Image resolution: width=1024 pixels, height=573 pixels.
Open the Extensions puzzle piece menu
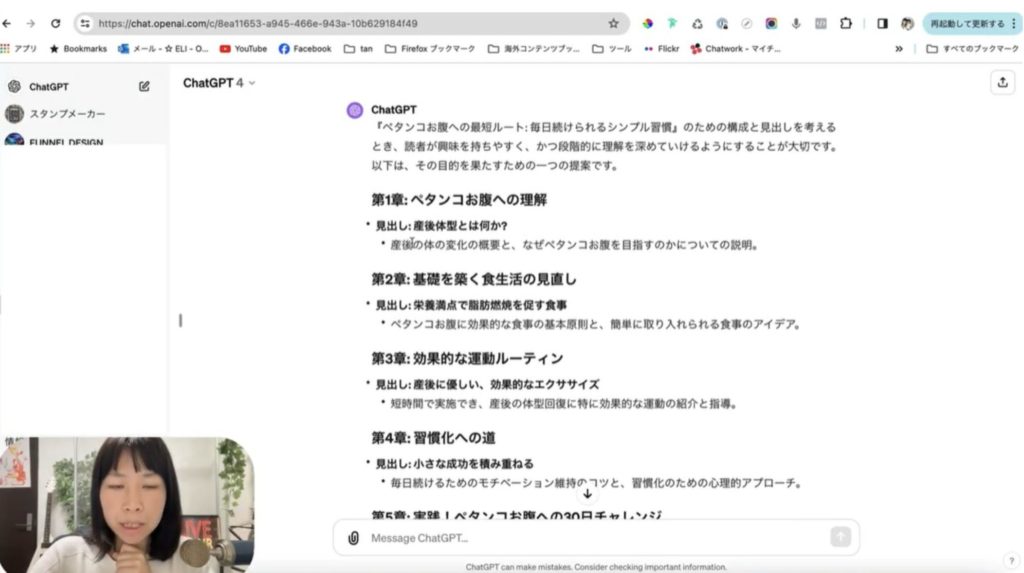click(846, 24)
